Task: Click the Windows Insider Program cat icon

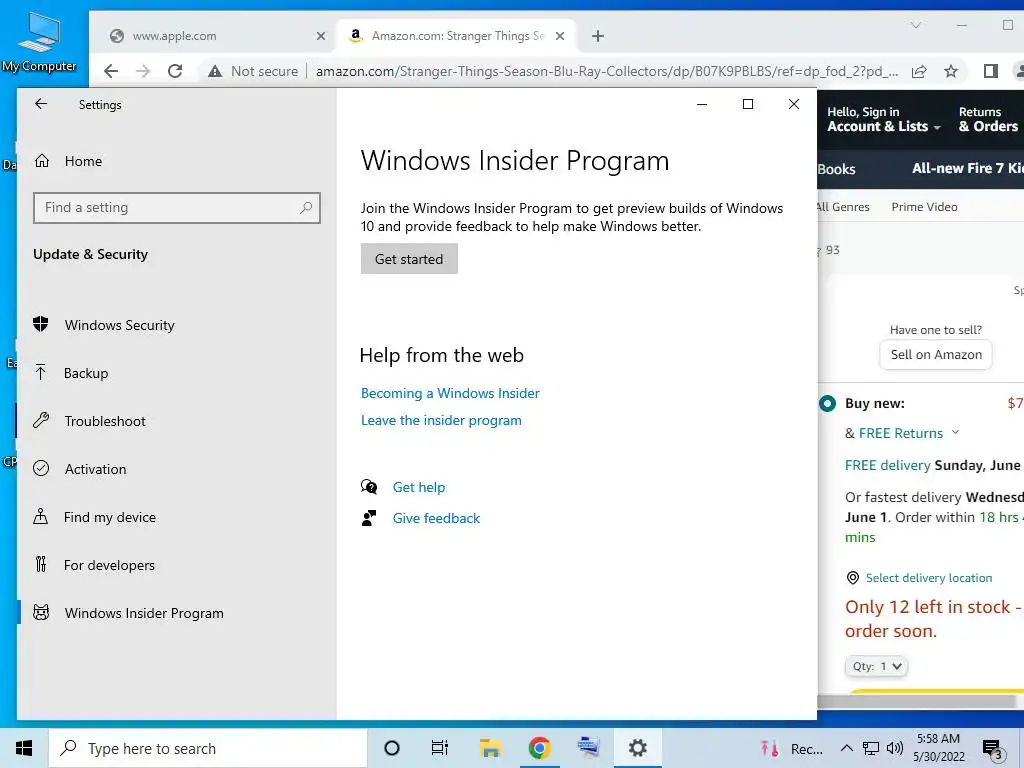Action: (40, 613)
